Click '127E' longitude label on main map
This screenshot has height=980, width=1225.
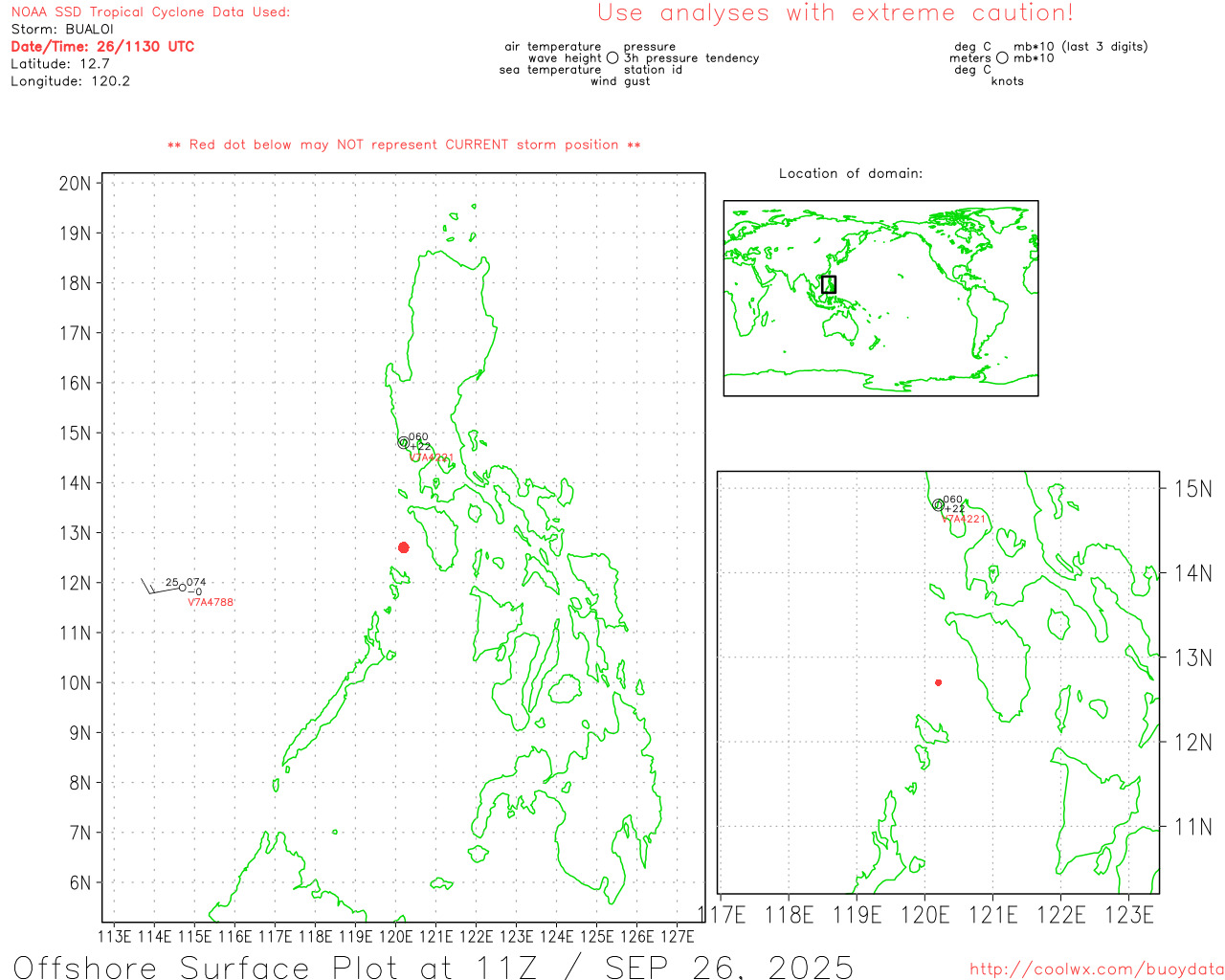click(678, 936)
